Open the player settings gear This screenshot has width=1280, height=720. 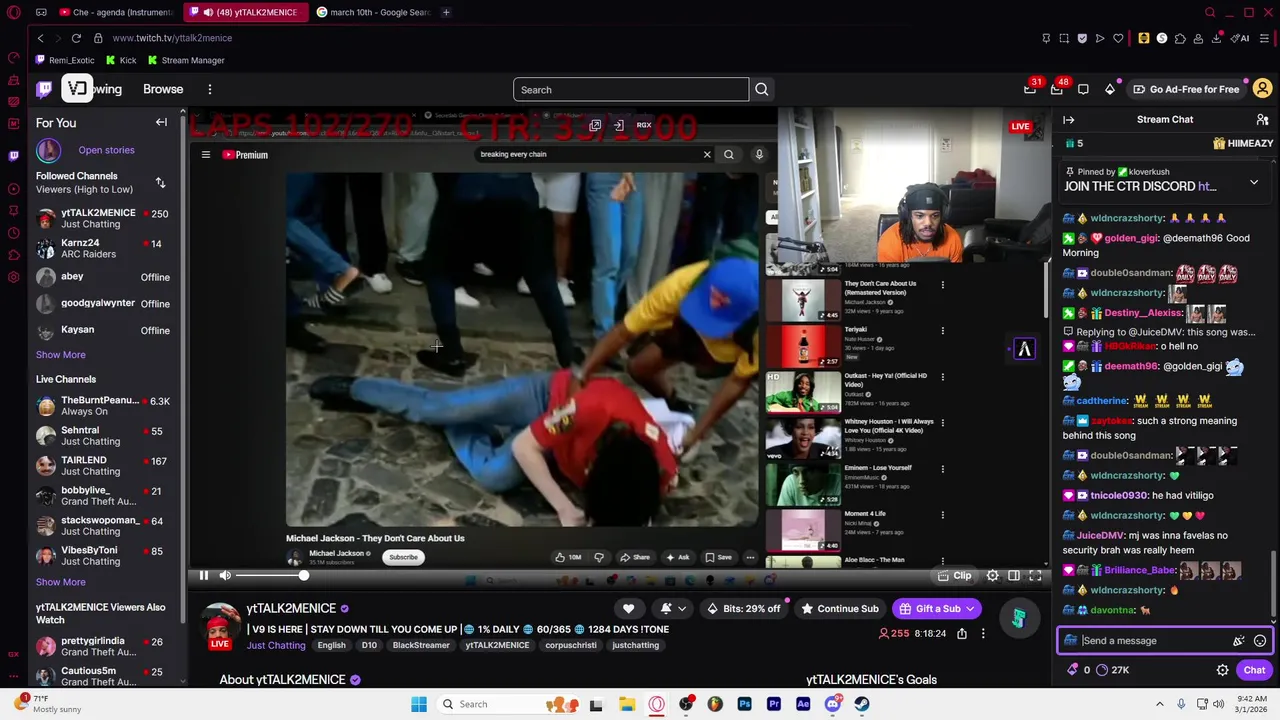click(992, 576)
